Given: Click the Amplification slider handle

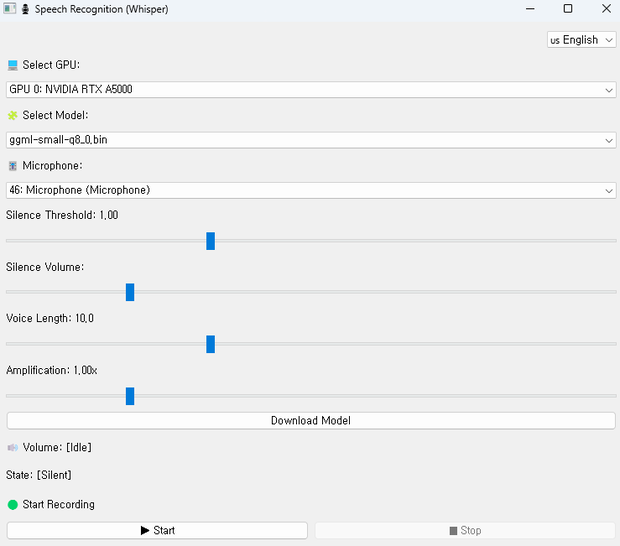Looking at the screenshot, I should (x=130, y=396).
